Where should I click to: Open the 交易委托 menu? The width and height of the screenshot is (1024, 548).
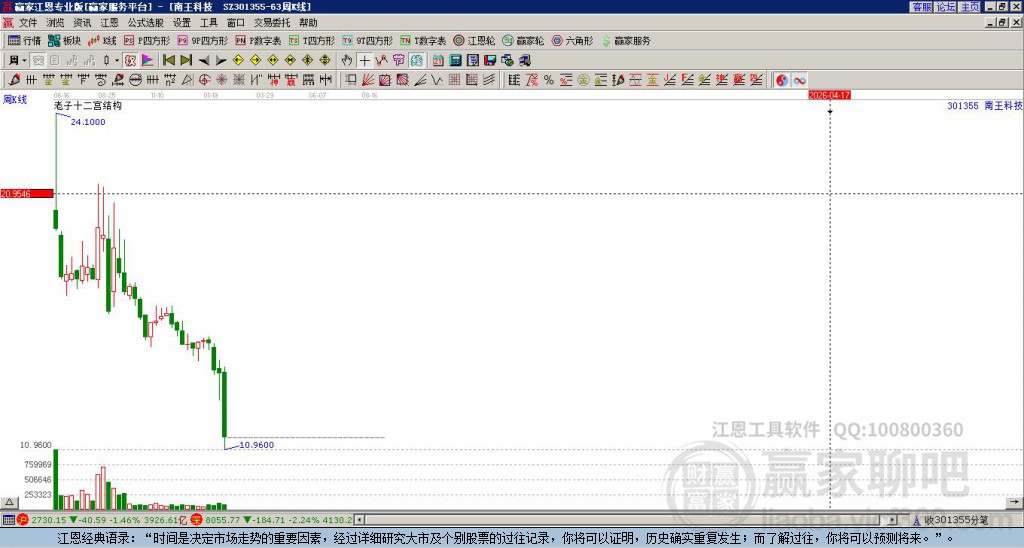click(272, 23)
